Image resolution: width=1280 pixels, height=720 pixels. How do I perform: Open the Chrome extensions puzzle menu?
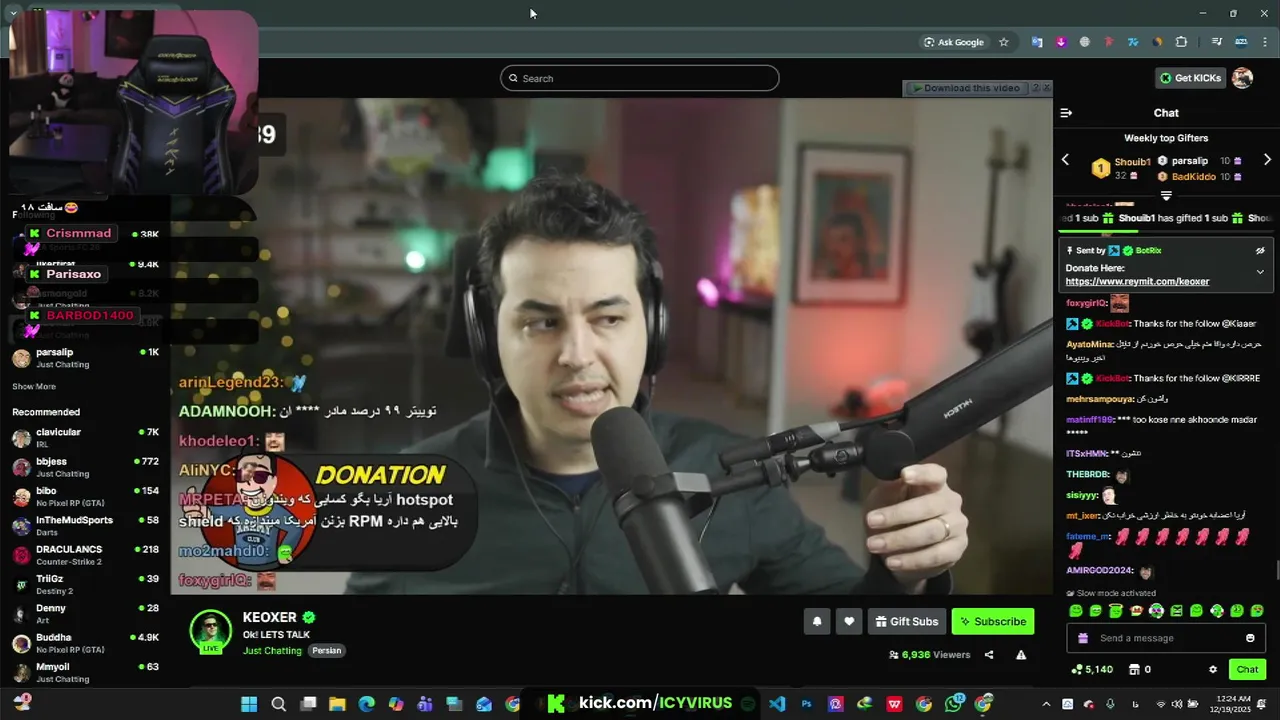click(x=1181, y=42)
